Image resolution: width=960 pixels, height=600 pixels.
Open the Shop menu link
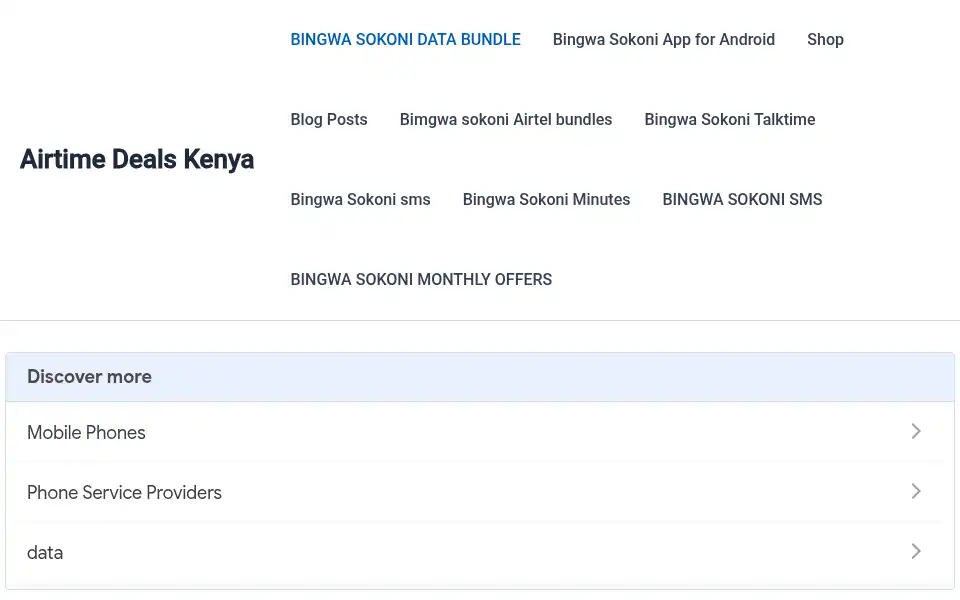825,40
